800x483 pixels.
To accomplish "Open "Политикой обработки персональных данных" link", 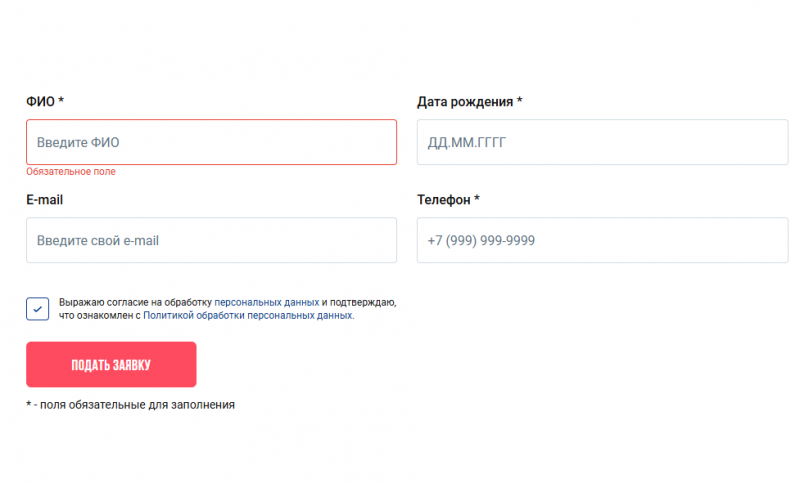I will click(248, 315).
